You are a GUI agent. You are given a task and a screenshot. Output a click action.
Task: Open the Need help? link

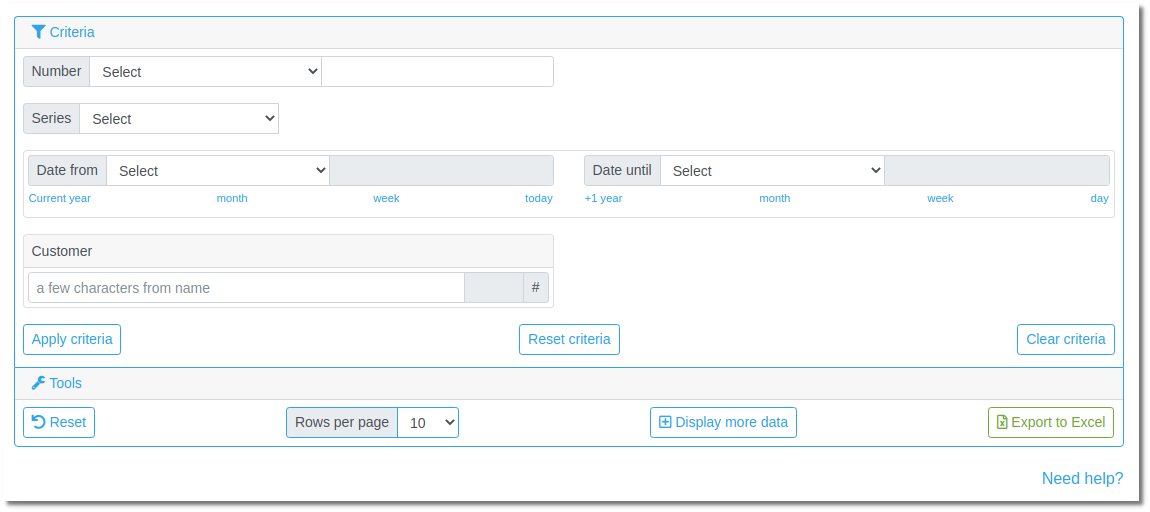click(1083, 478)
